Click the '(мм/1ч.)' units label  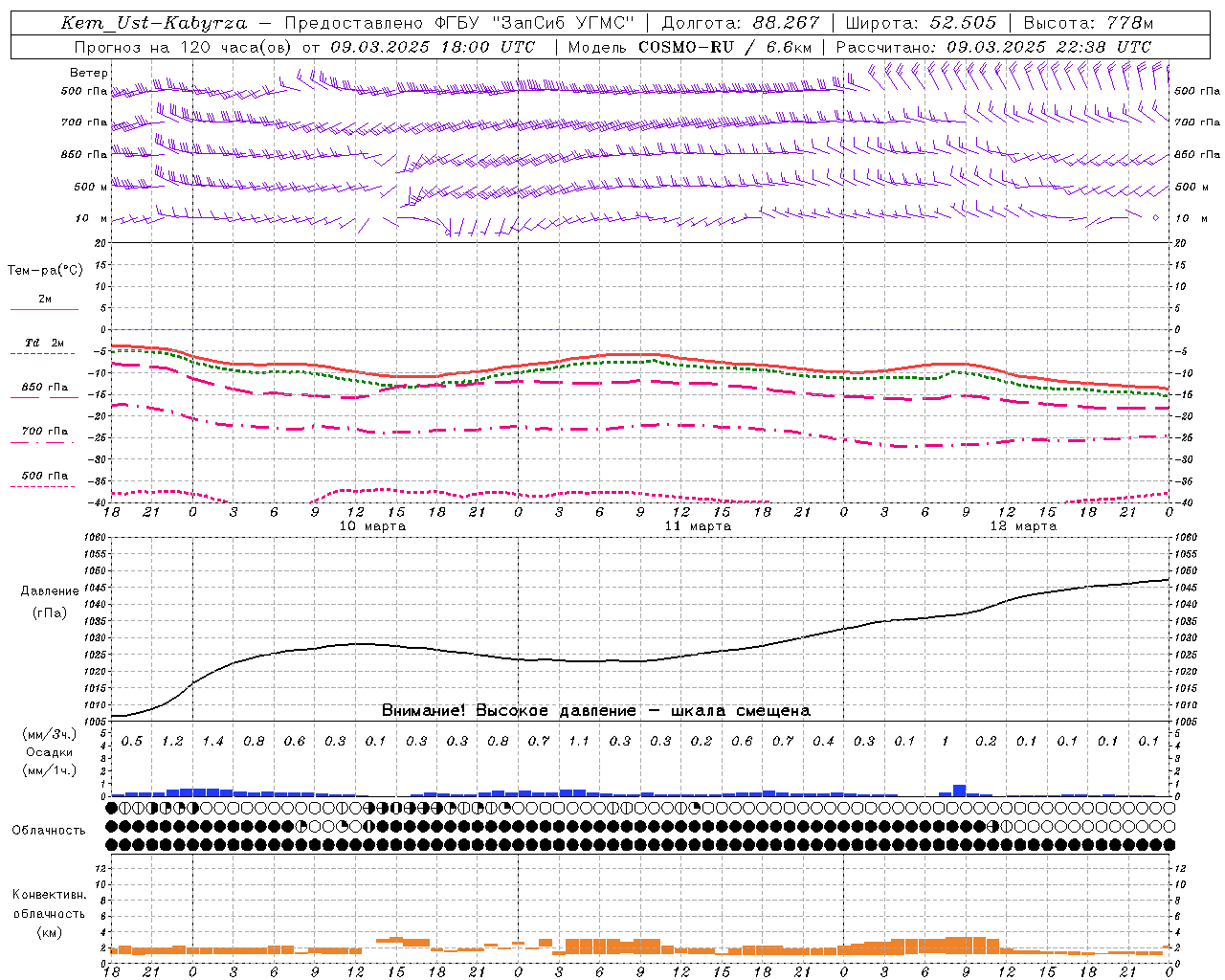click(x=50, y=770)
